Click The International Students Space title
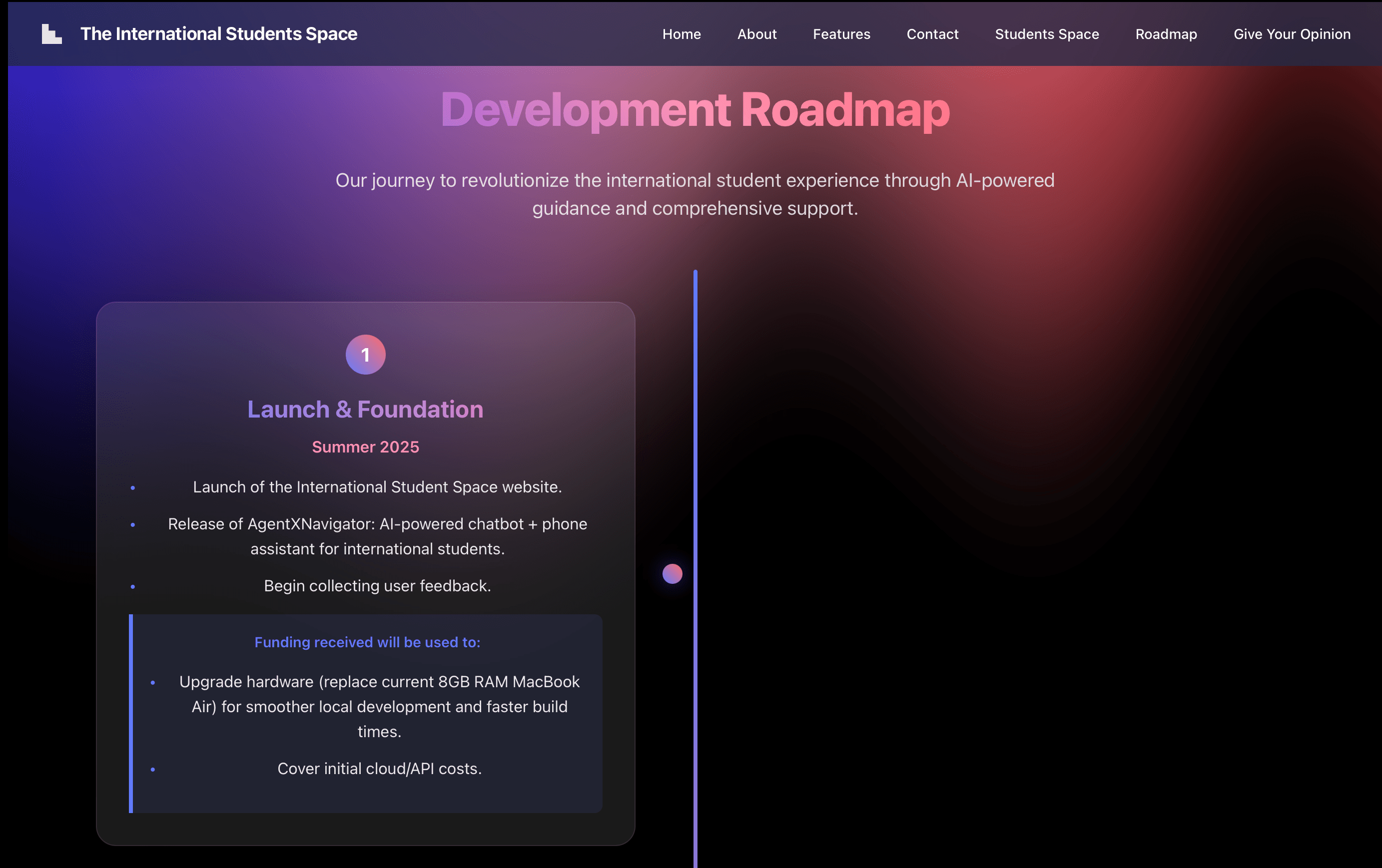 219,34
